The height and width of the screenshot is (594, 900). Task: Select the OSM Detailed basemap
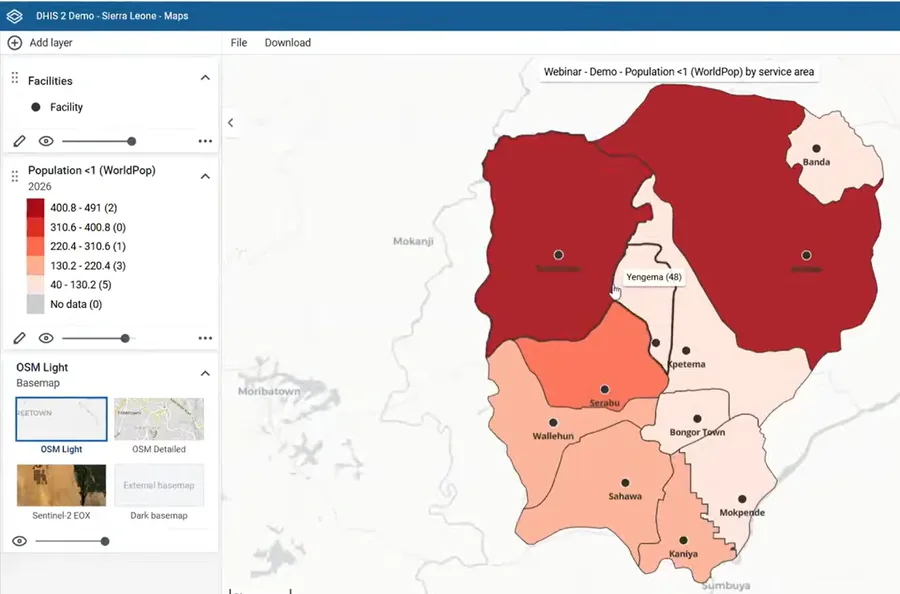tap(159, 426)
